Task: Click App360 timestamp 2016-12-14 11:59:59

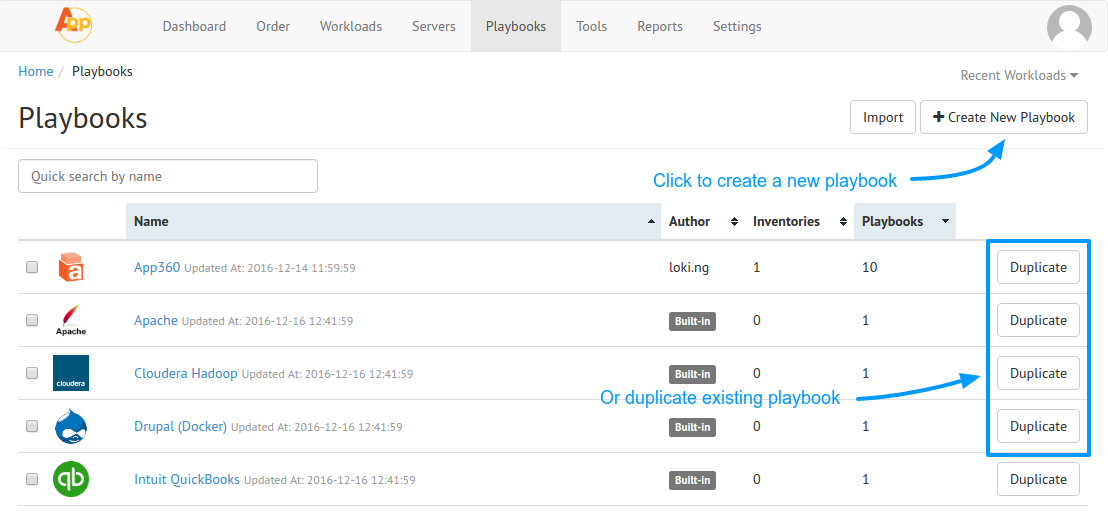Action: (x=301, y=269)
